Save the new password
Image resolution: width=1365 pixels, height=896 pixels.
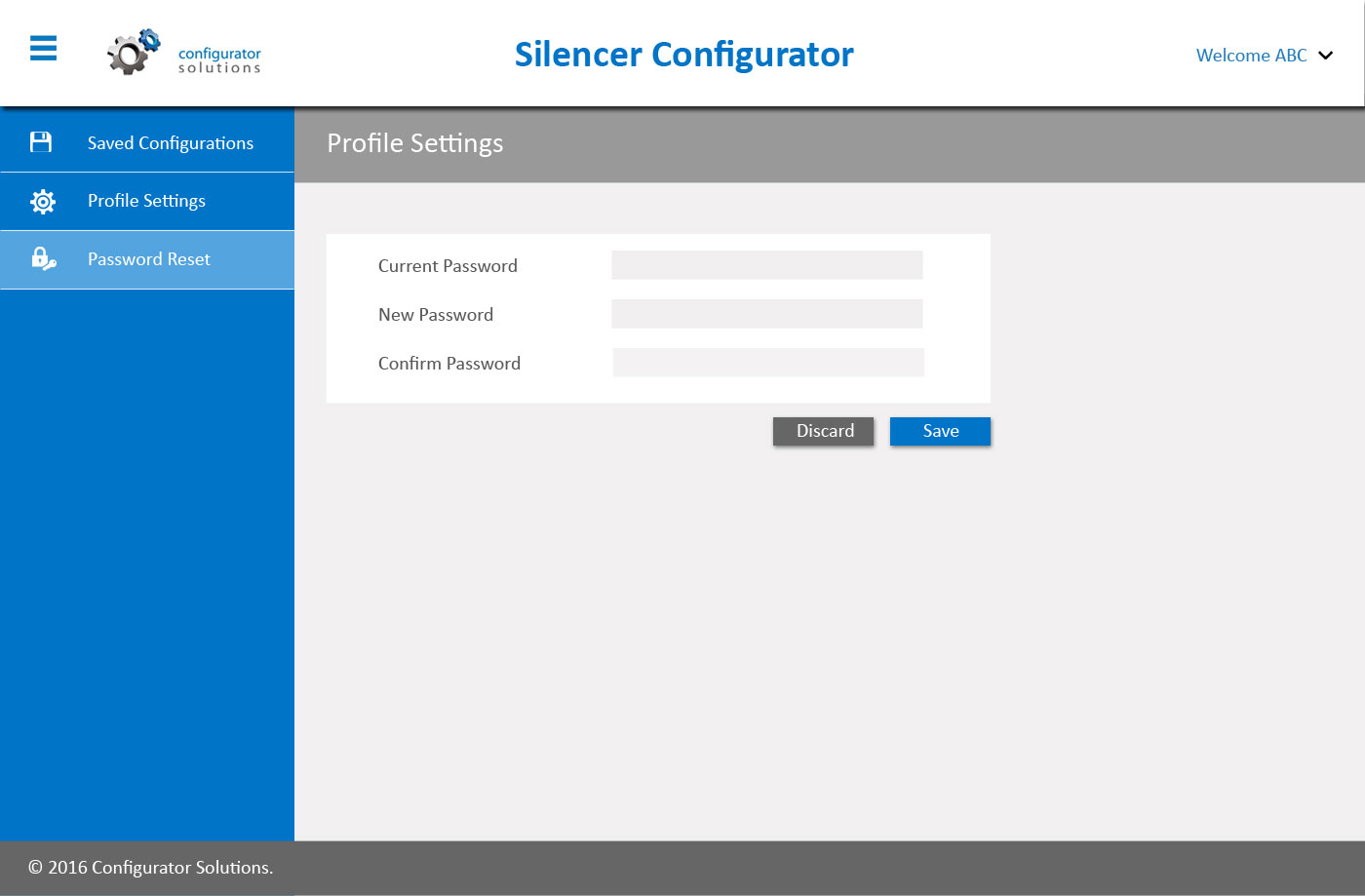940,431
